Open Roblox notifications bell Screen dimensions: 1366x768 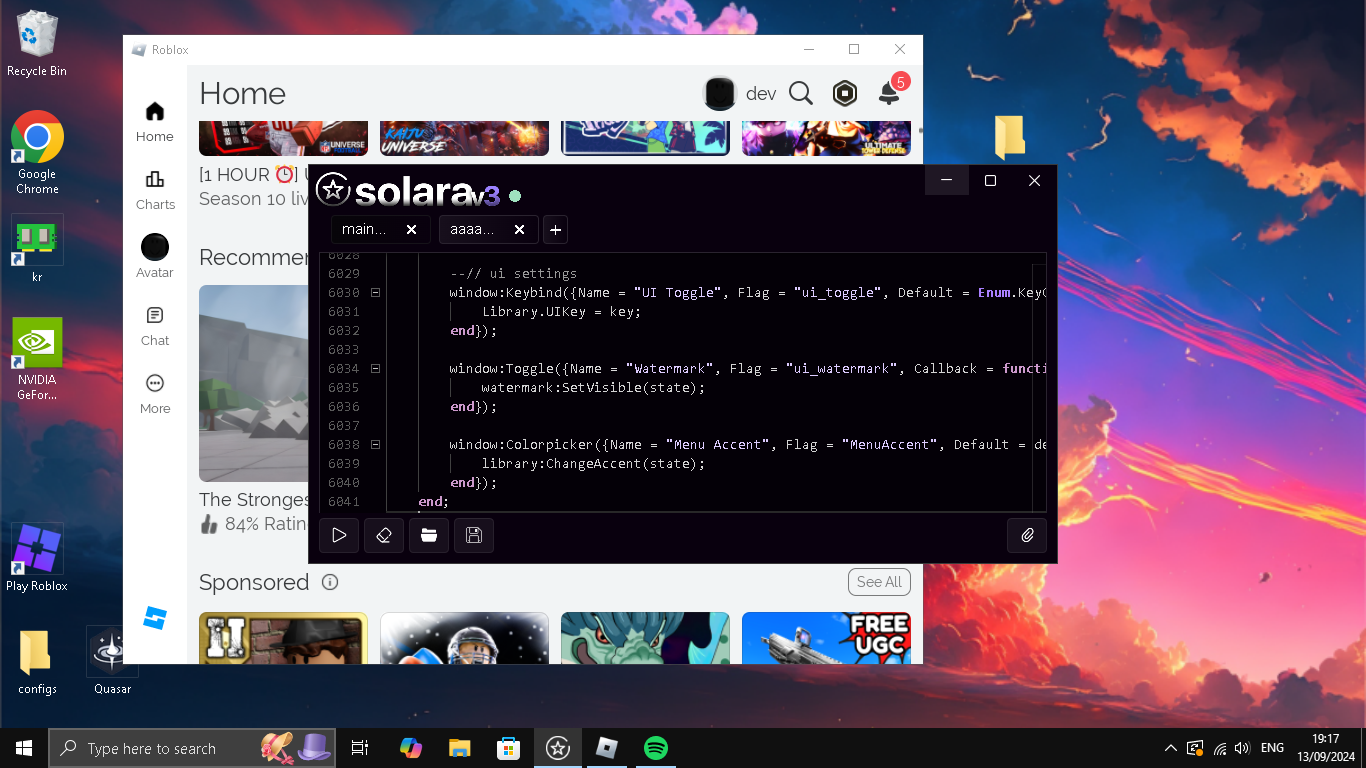tap(889, 92)
